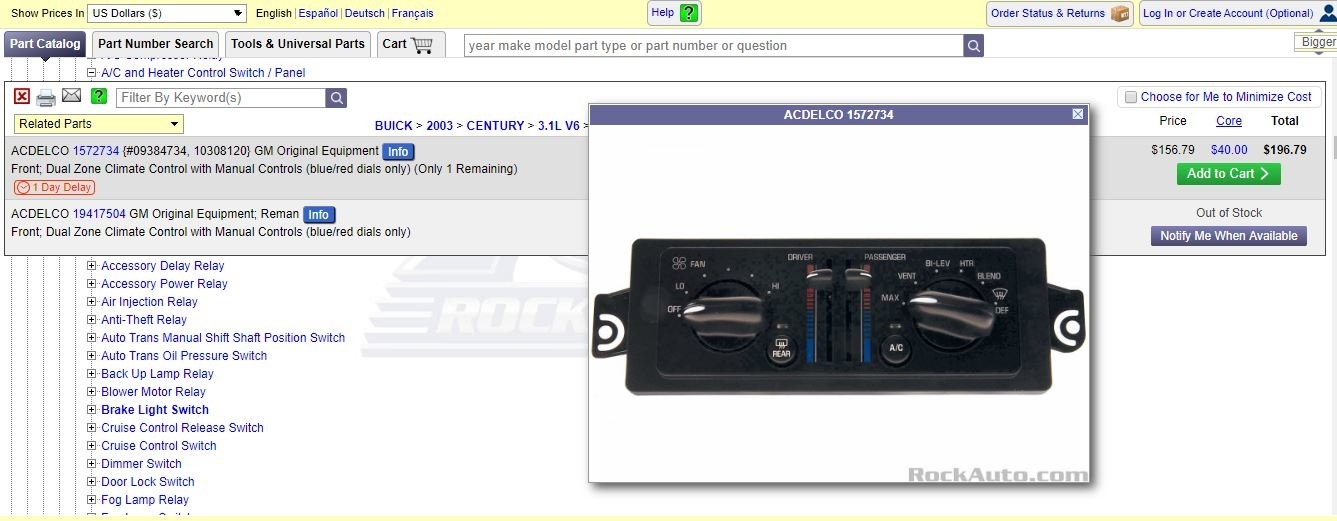Open part number 1572734 link
Viewport: 1337px width, 521px height.
pyautogui.click(x=96, y=151)
